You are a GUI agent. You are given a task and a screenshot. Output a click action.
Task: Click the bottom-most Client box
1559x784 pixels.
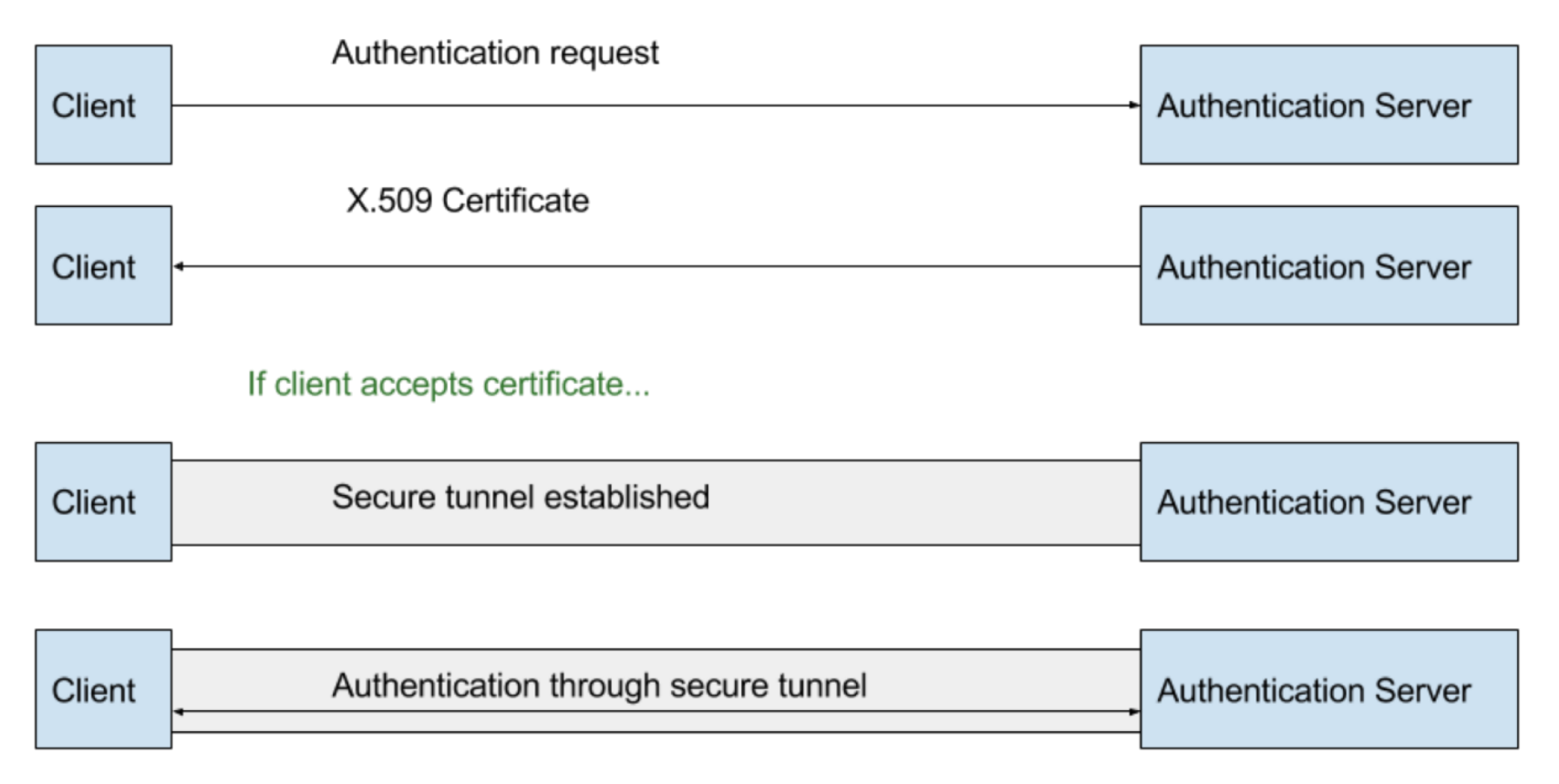pos(103,689)
